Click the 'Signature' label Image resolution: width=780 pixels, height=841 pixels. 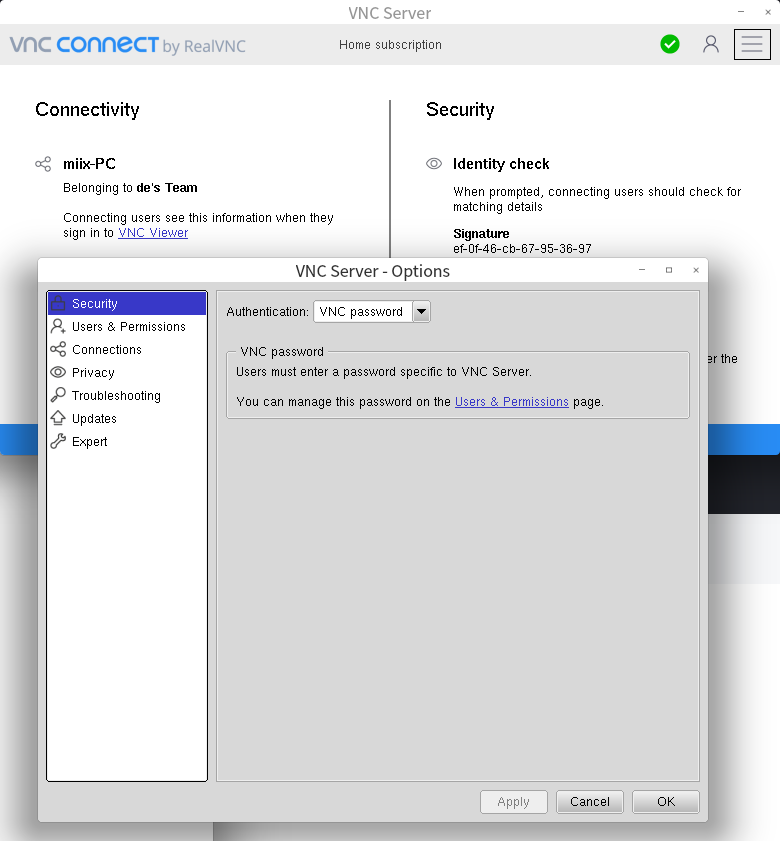point(481,234)
